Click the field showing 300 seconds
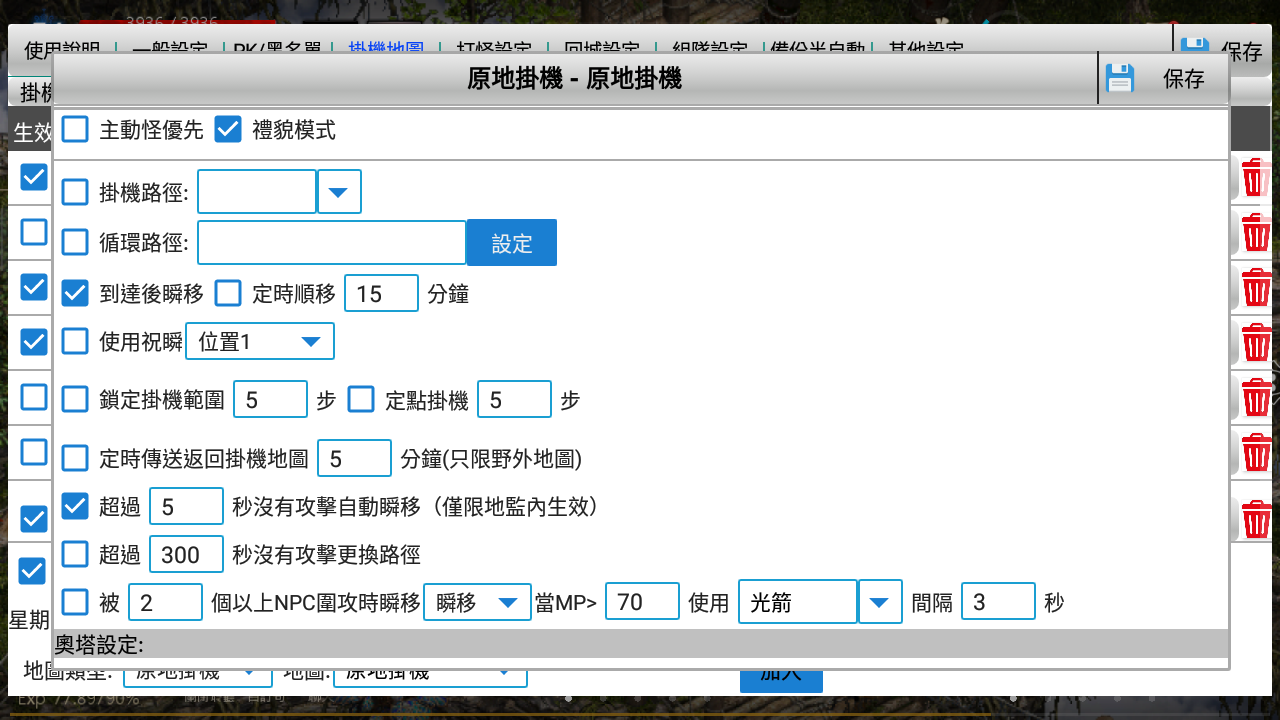The height and width of the screenshot is (720, 1280). (x=186, y=554)
